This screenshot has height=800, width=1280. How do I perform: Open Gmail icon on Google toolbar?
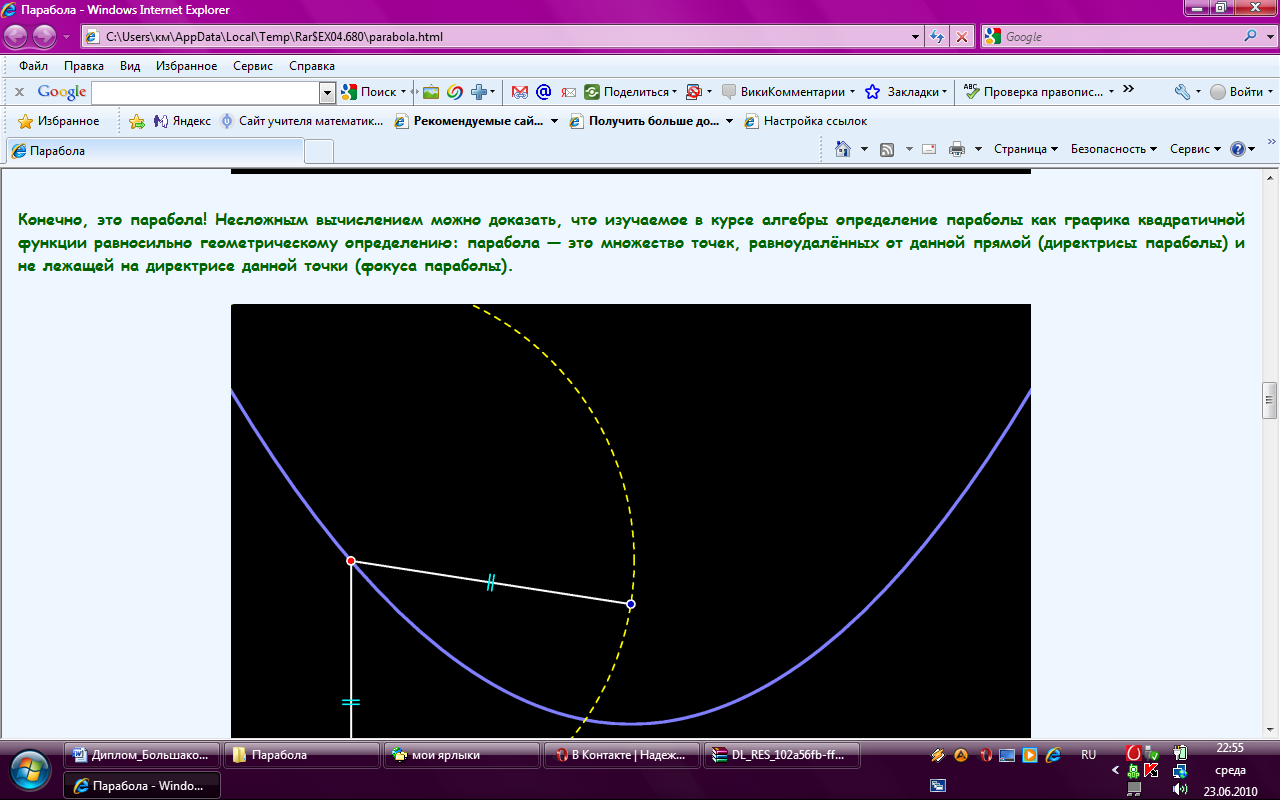519,92
